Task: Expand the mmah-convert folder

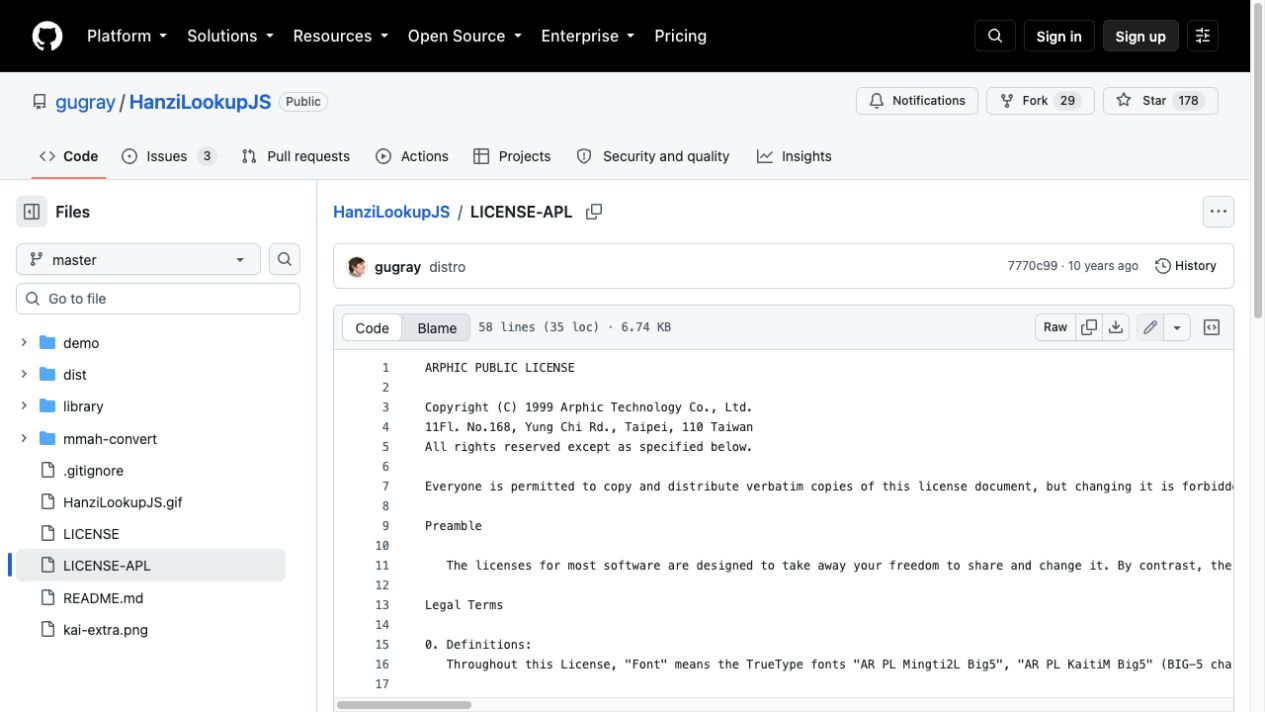Action: tap(24, 439)
